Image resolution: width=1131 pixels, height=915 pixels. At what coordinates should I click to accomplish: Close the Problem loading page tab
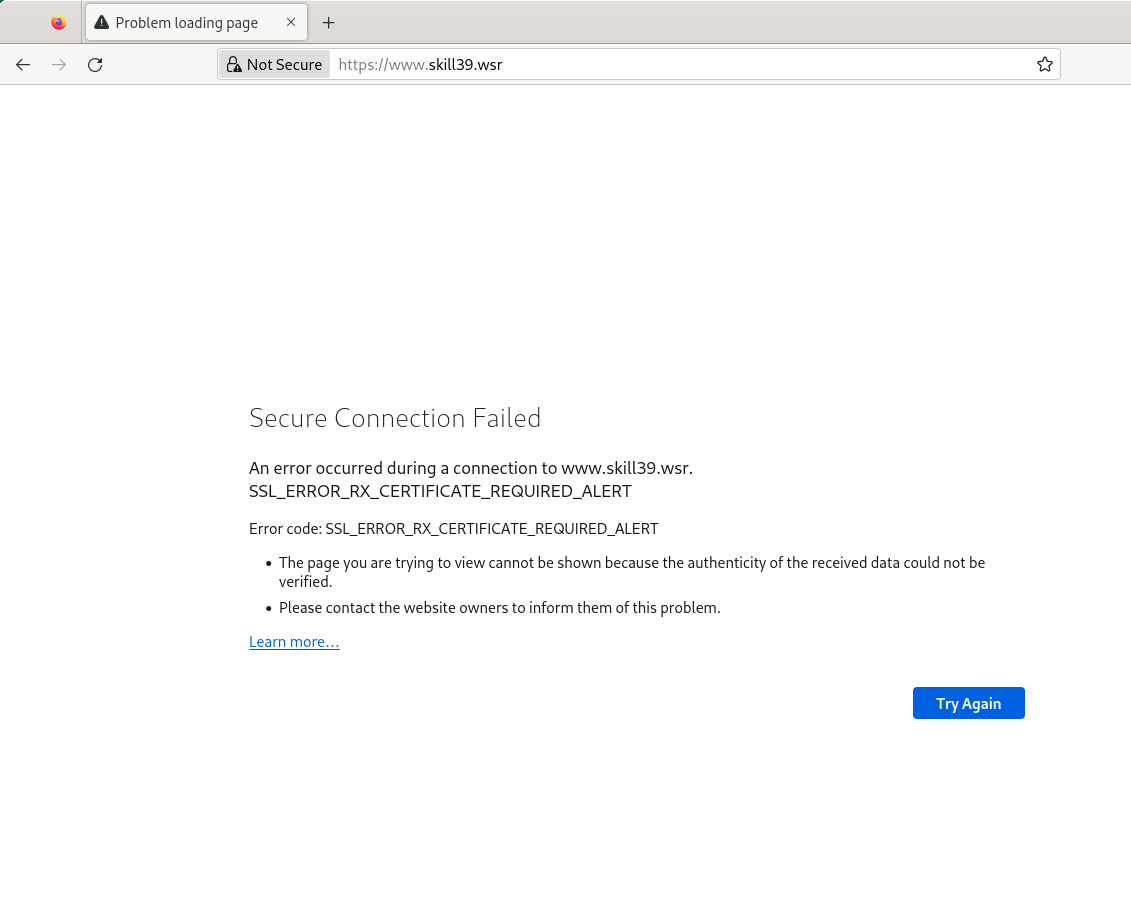pyautogui.click(x=291, y=22)
